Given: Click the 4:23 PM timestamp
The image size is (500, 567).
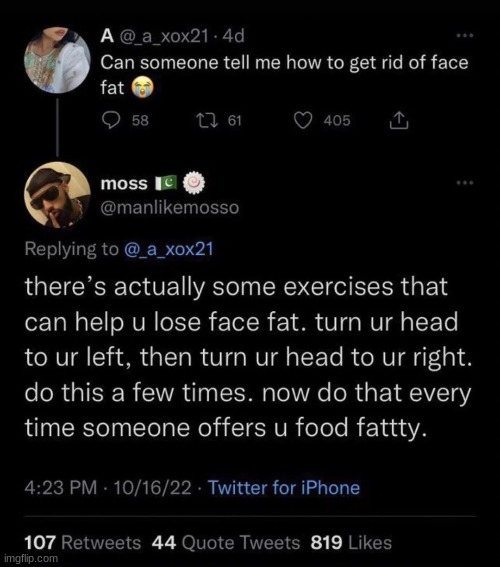Looking at the screenshot, I should pyautogui.click(x=61, y=487).
